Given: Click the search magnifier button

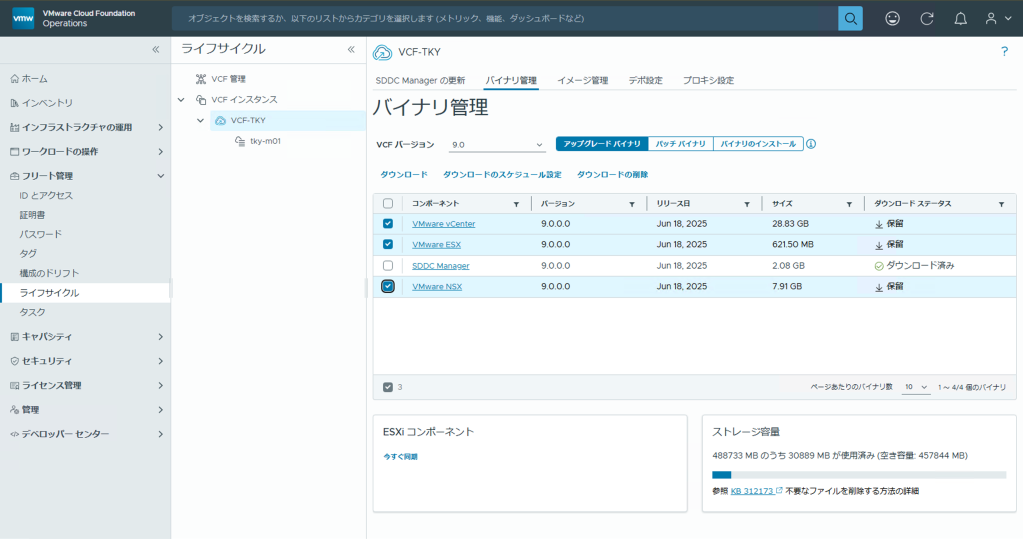Looking at the screenshot, I should coord(850,18).
